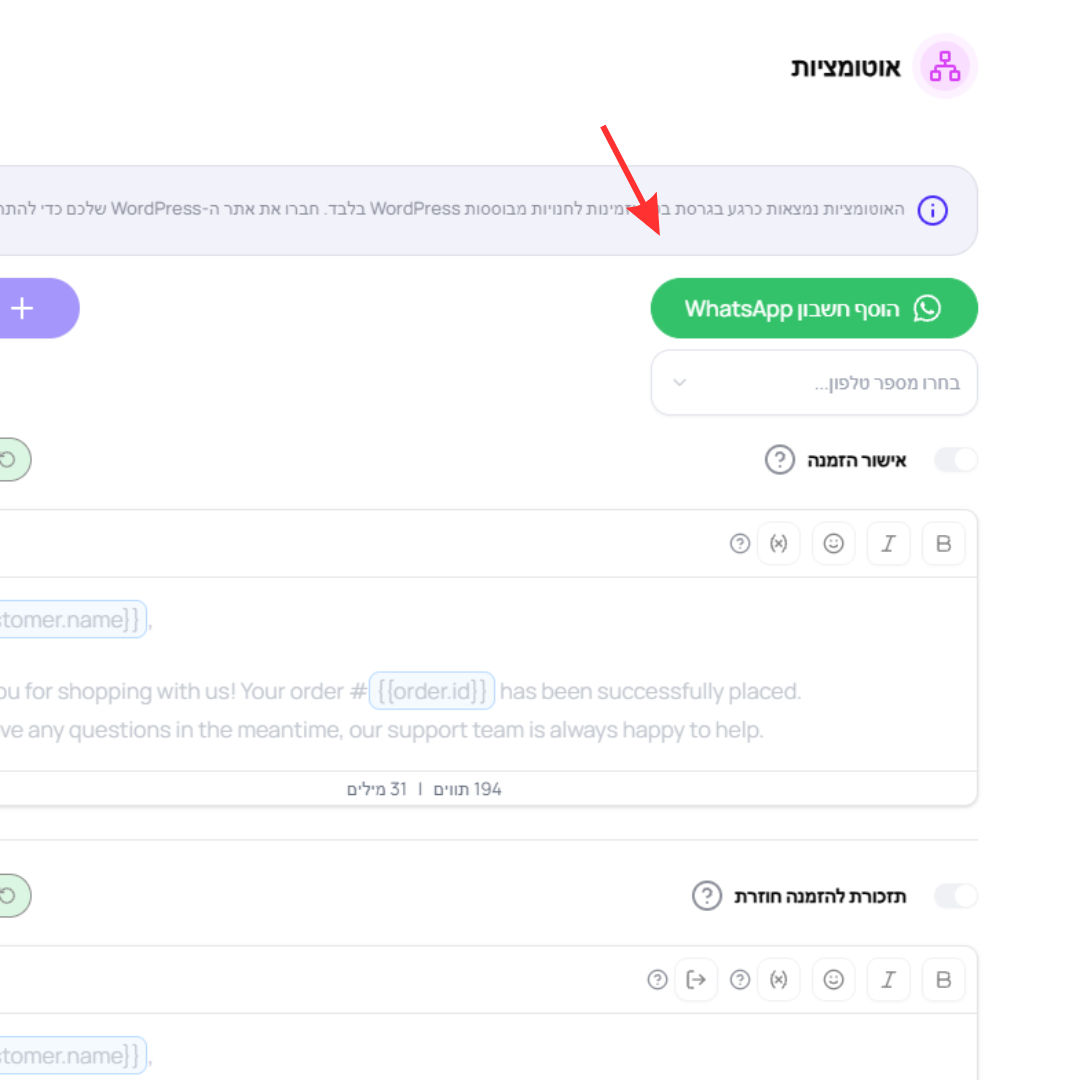
Task: Click the exit arrow icon in the reminder toolbar
Action: click(696, 979)
